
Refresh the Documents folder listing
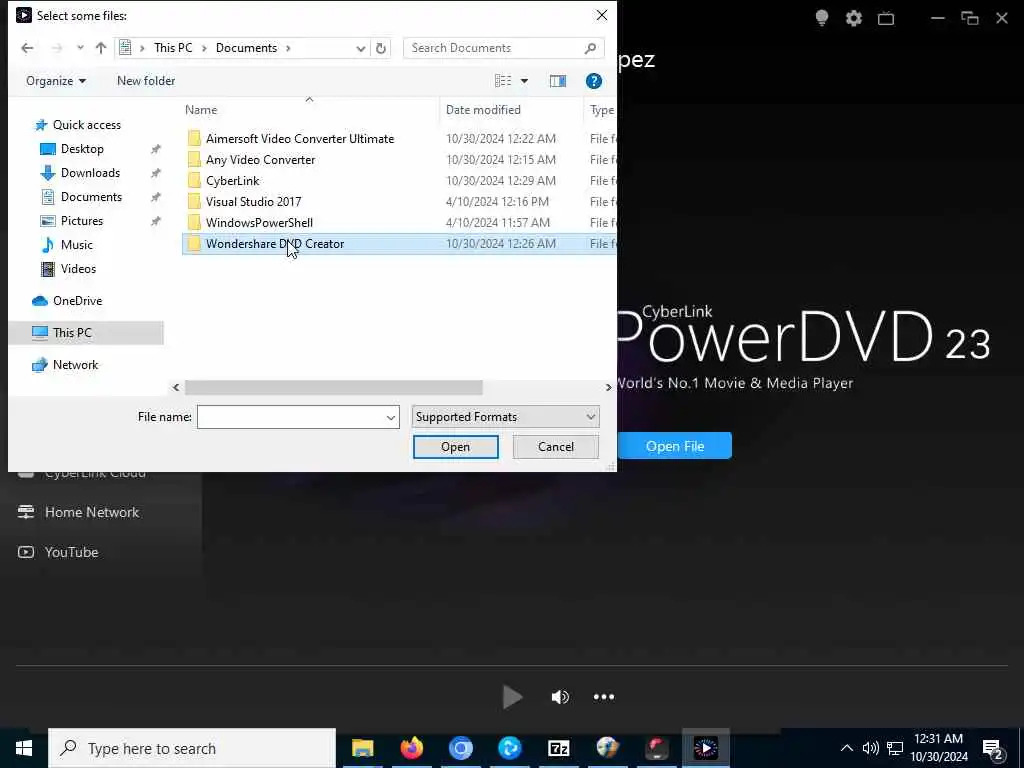381,48
